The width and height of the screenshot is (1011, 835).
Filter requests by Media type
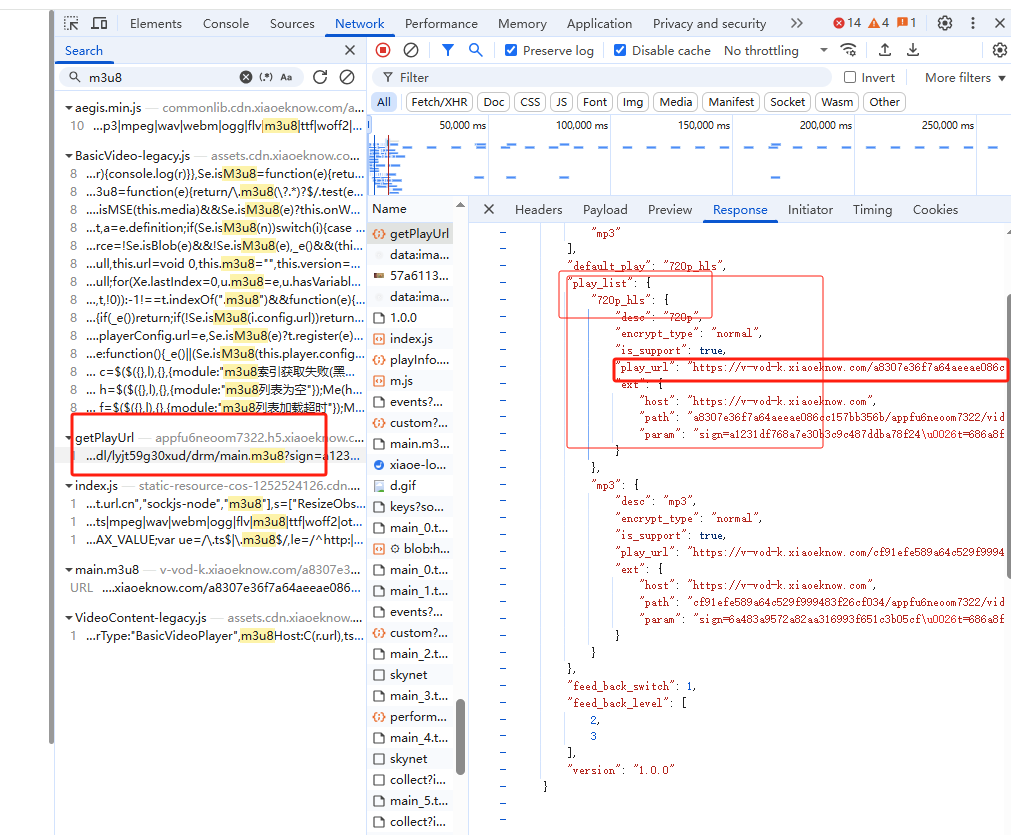pyautogui.click(x=676, y=102)
